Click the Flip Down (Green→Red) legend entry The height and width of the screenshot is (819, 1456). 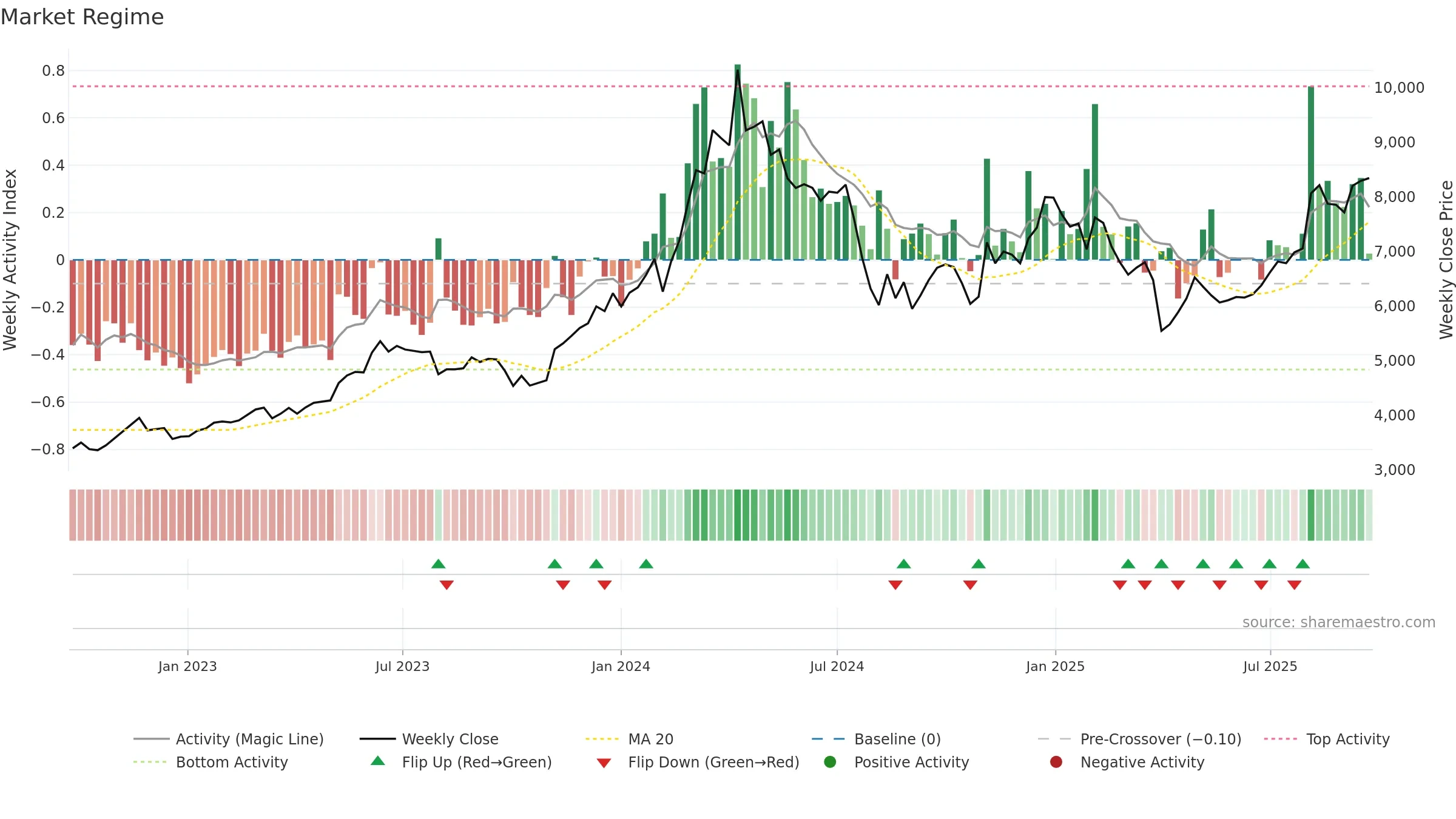tap(698, 762)
